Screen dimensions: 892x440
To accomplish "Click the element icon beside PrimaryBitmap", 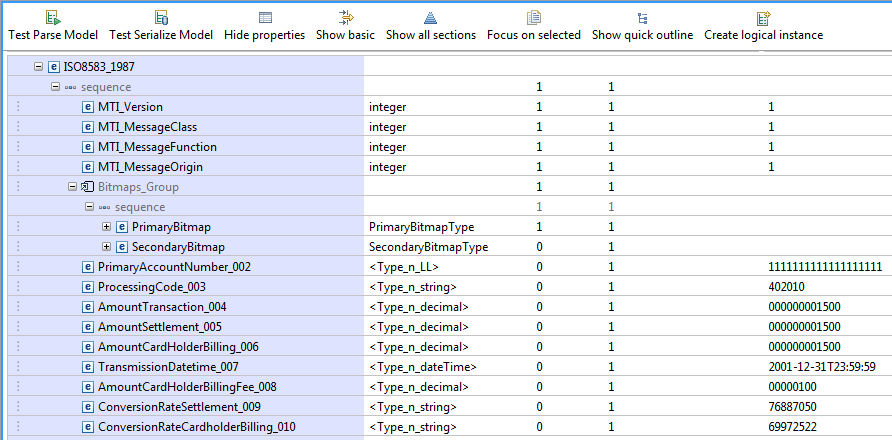I will pos(122,227).
